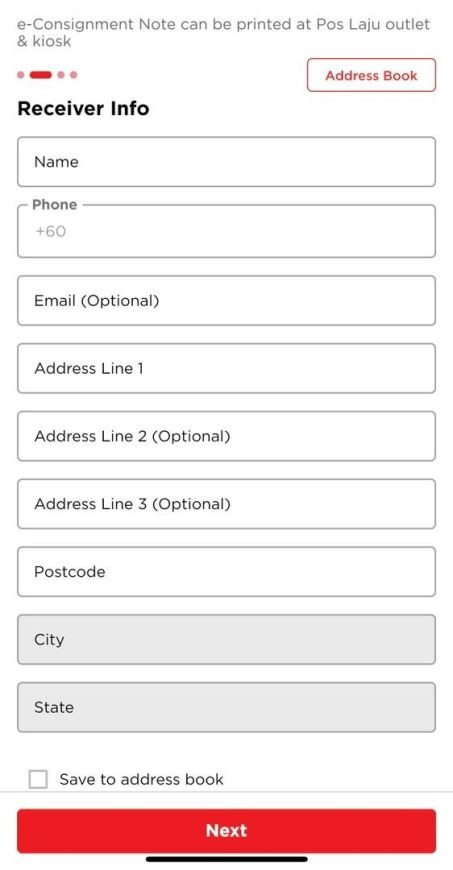Screen dimensions: 453x870
Task: Tap the home indicator bar
Action: point(226,859)
